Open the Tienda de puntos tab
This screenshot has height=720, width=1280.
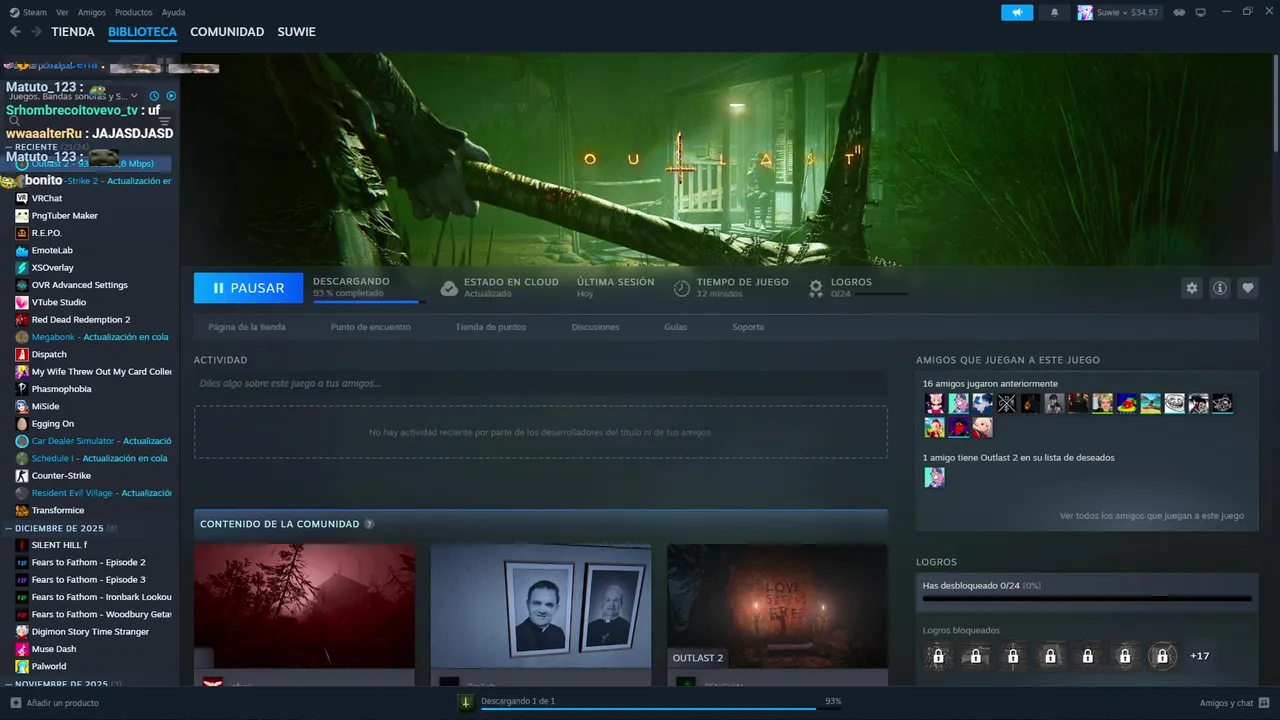point(491,327)
